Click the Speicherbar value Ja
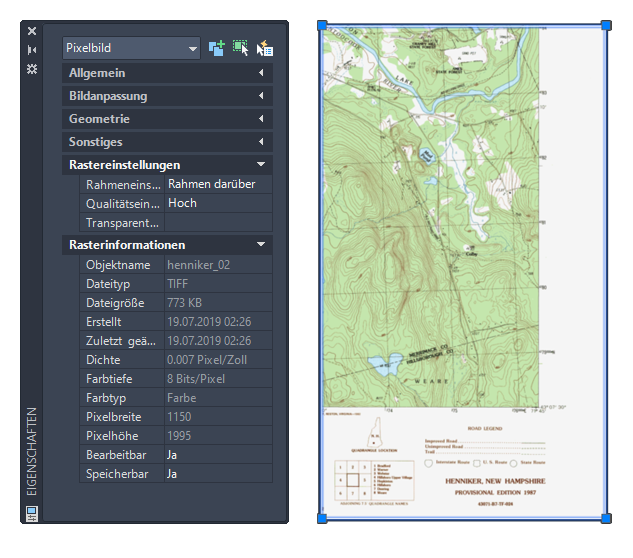The image size is (633, 558). [218, 474]
